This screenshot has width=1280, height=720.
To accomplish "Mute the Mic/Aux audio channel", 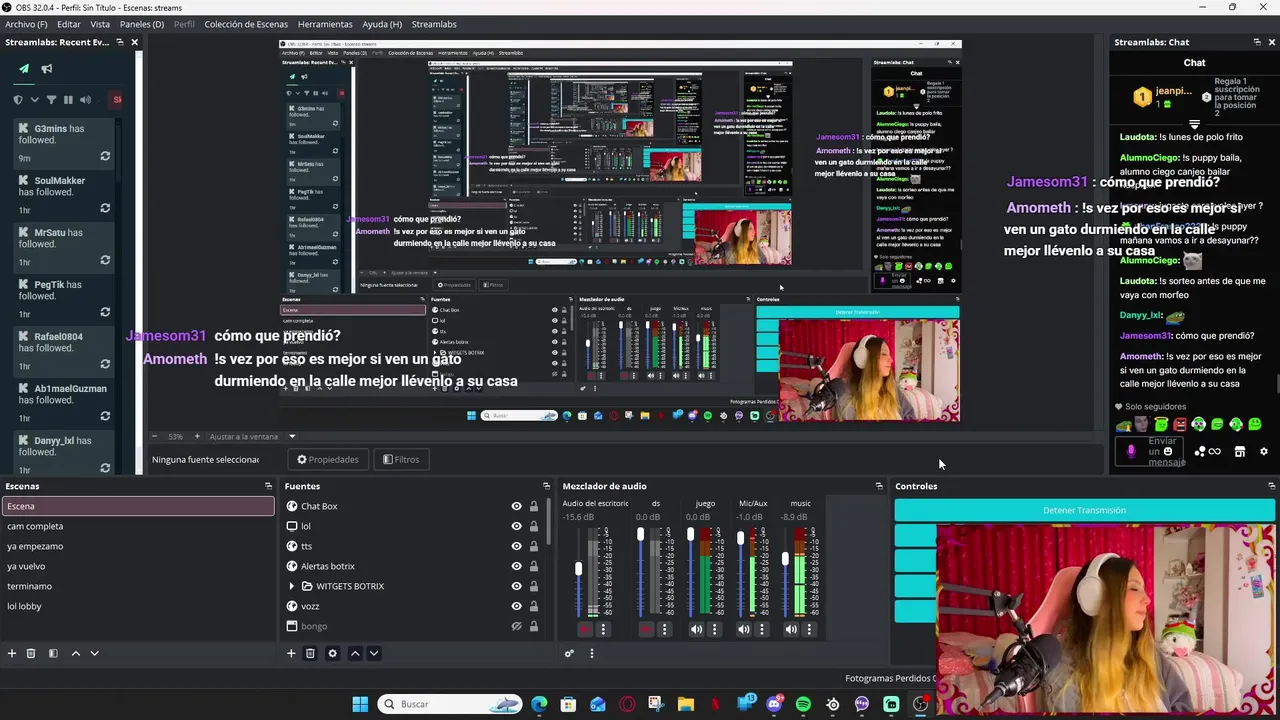I will point(743,629).
